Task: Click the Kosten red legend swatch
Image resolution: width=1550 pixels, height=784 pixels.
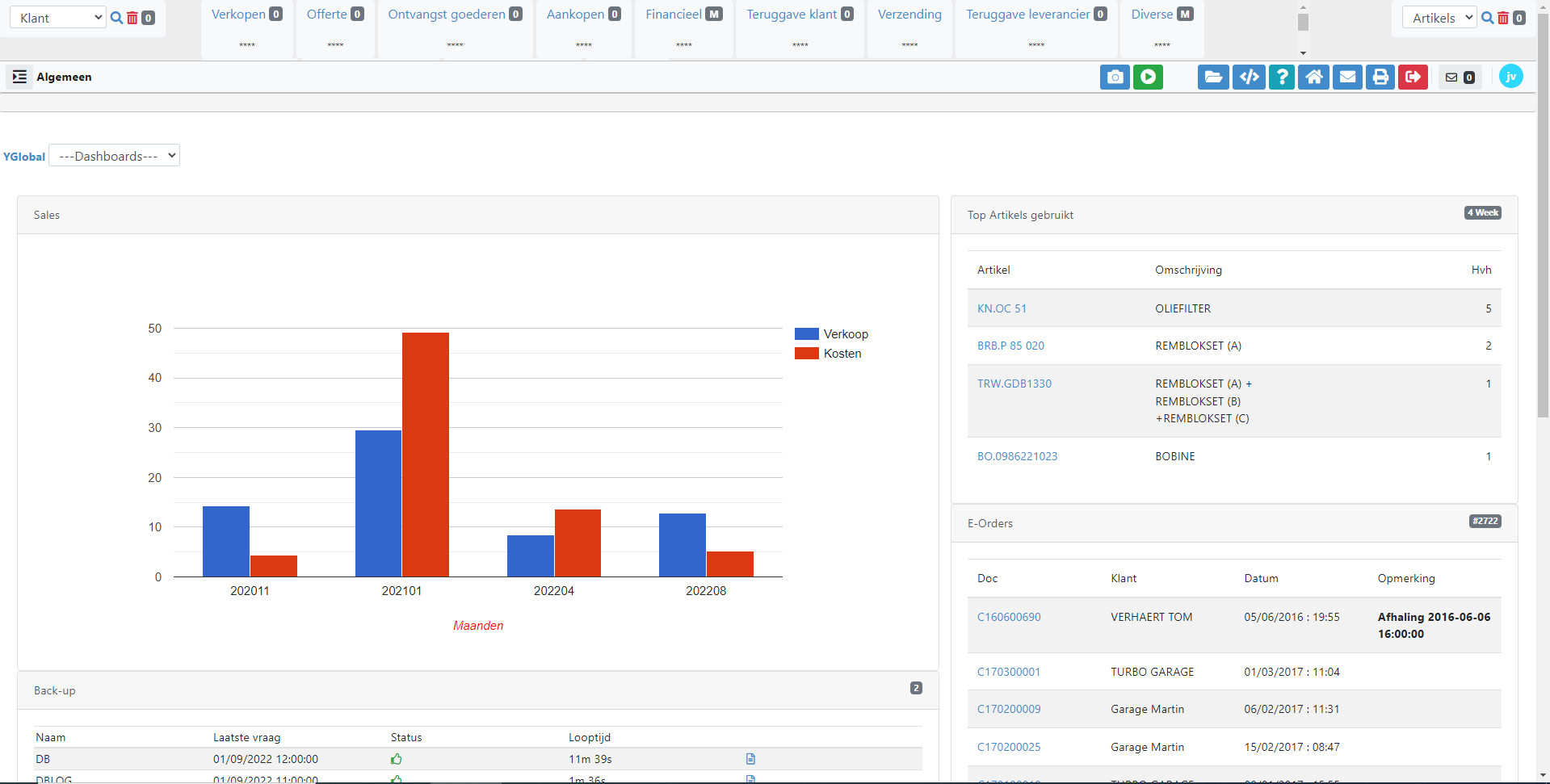Action: [806, 353]
